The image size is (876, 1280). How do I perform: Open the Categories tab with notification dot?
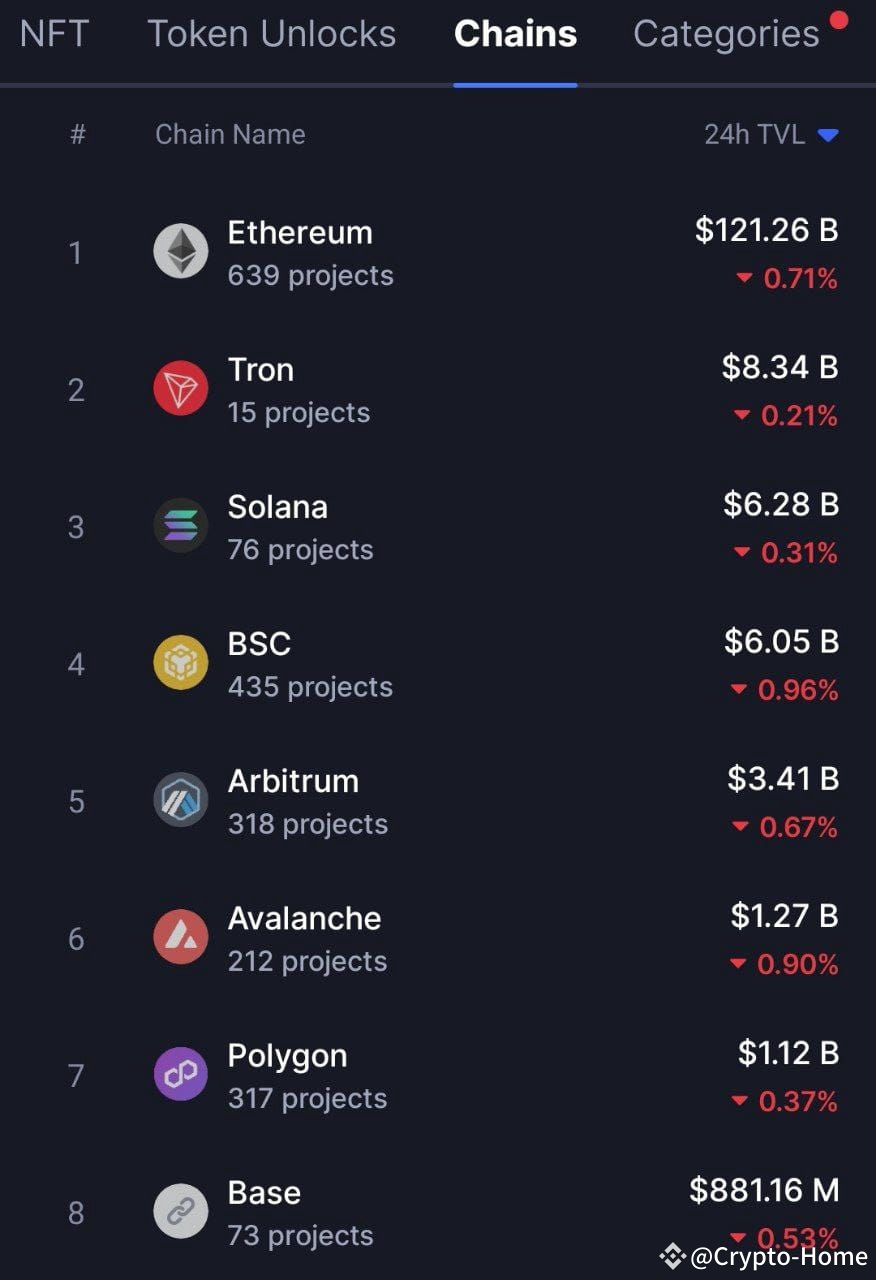[x=726, y=34]
